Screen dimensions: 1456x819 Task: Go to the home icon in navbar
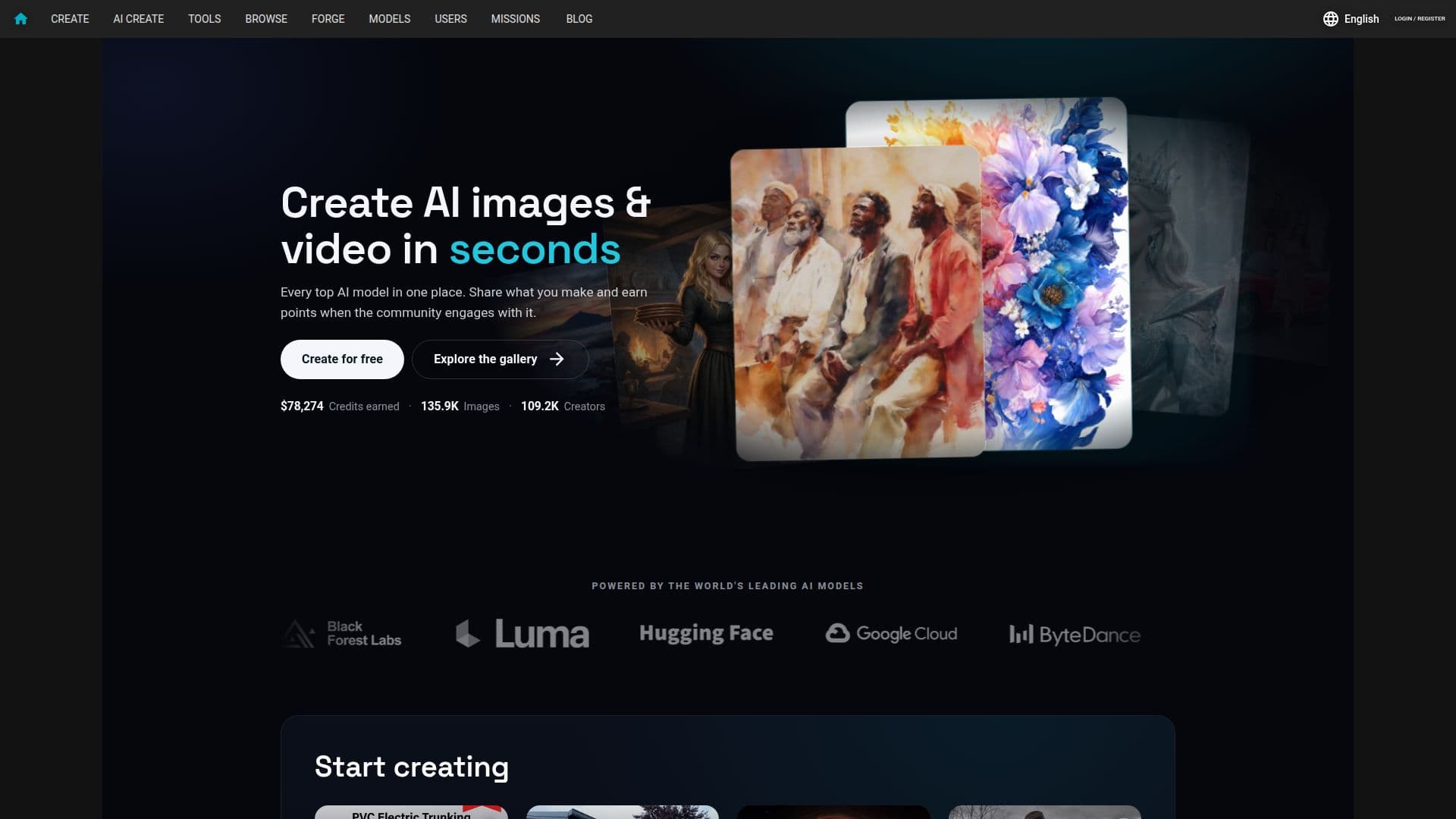pos(20,19)
